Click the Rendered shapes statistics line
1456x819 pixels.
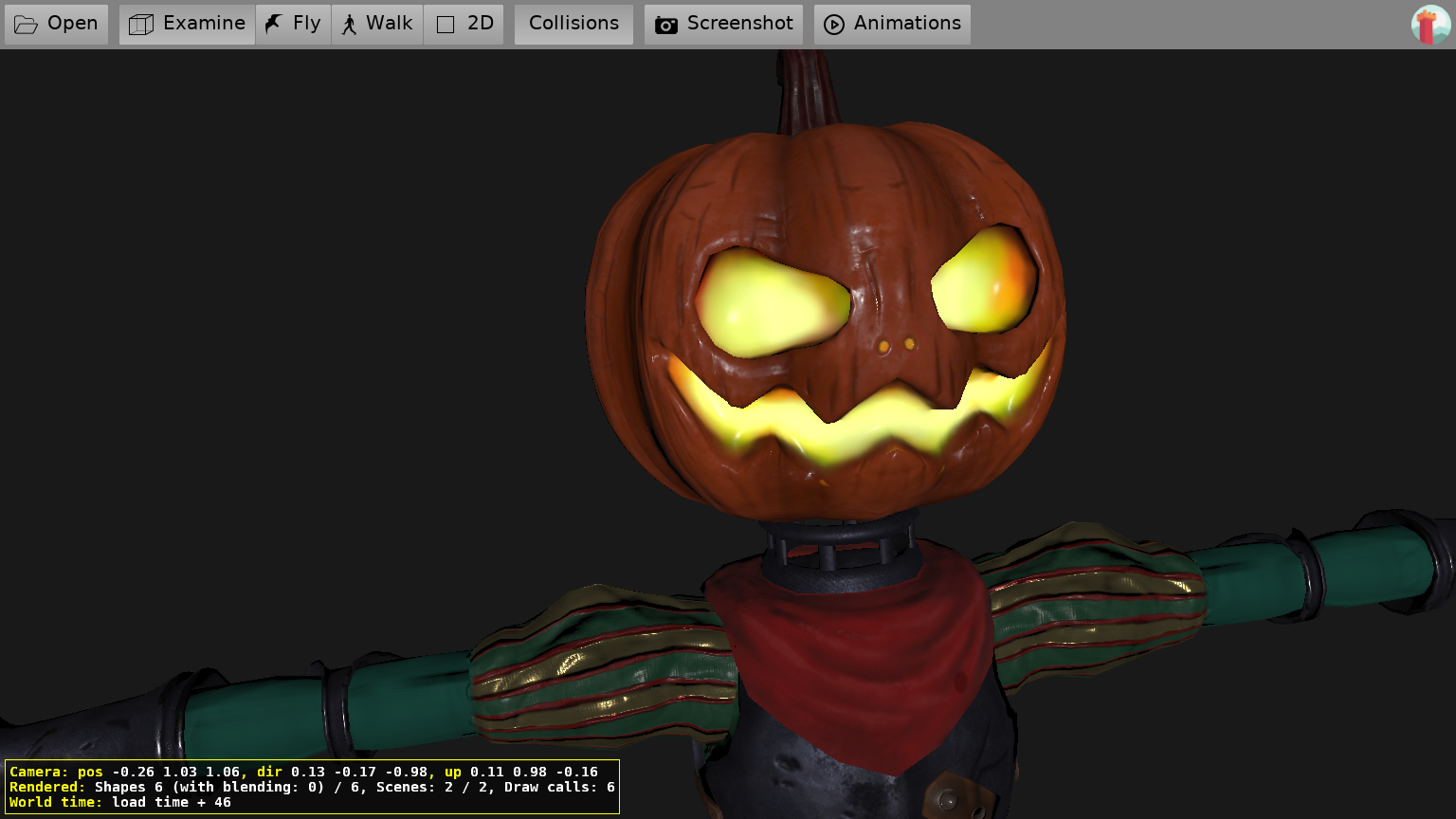click(x=312, y=787)
